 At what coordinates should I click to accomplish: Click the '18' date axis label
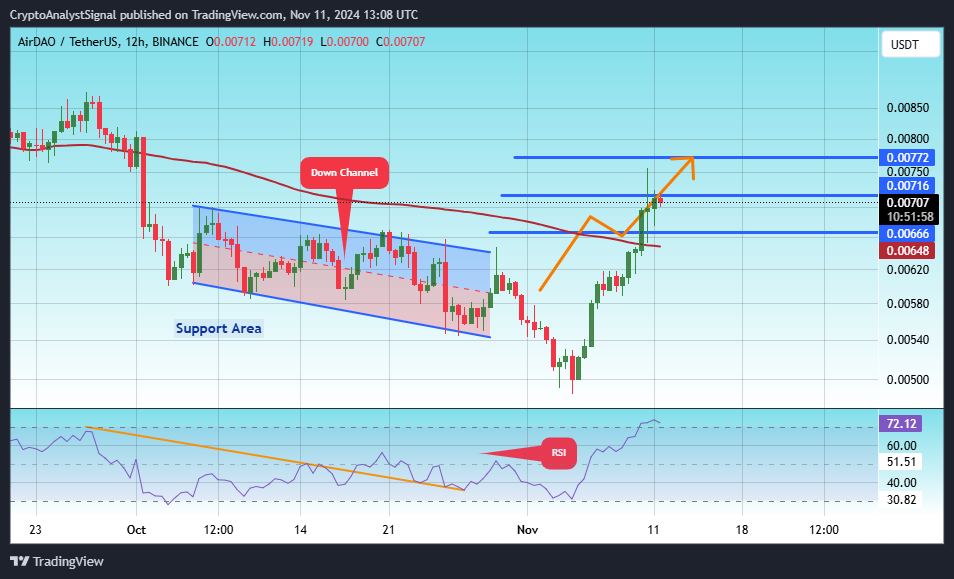click(x=742, y=530)
